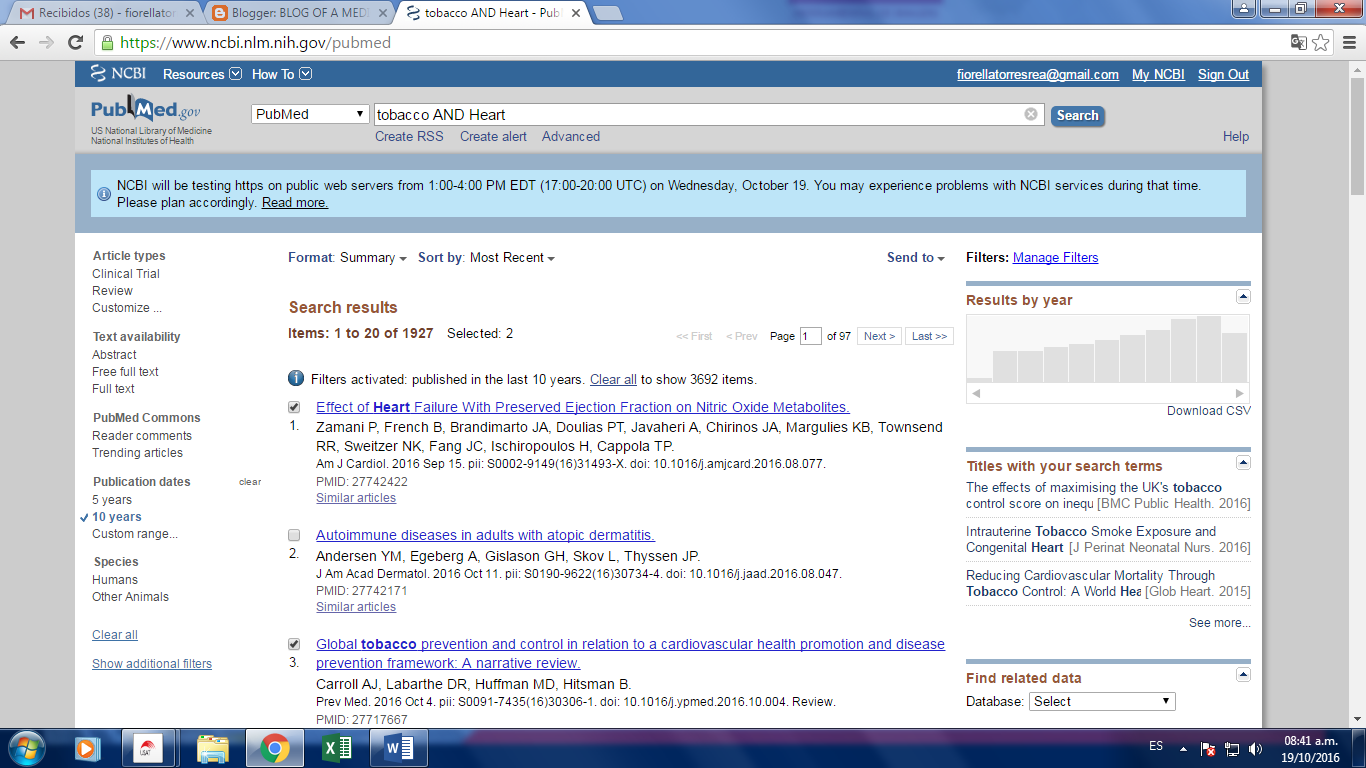Click Chrome icon in taskbar
The width and height of the screenshot is (1366, 768).
[274, 748]
